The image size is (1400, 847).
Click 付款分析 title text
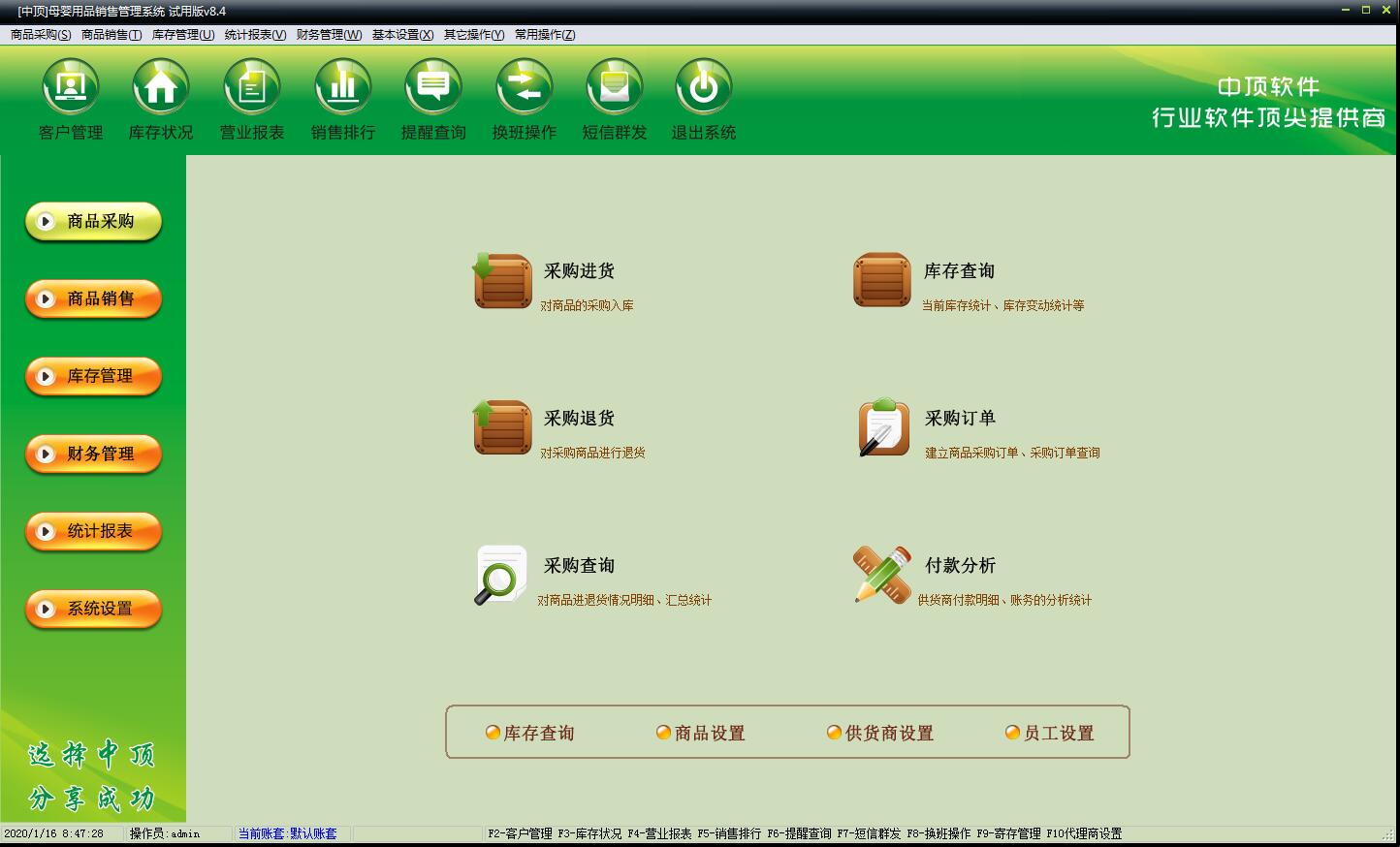[960, 566]
